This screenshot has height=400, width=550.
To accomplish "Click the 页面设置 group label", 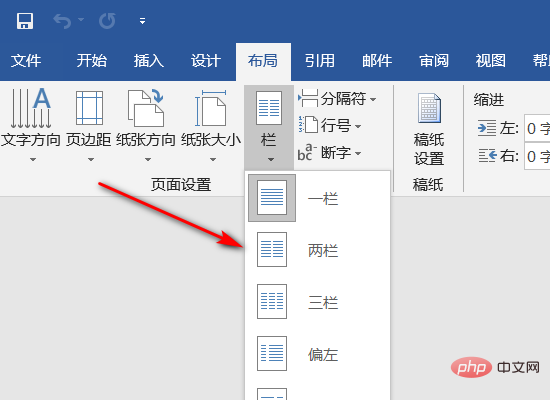I will point(181,185).
